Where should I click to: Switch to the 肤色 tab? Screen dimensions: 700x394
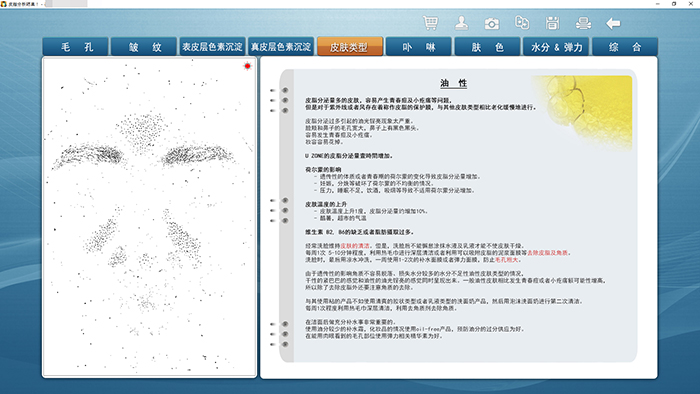tap(488, 47)
